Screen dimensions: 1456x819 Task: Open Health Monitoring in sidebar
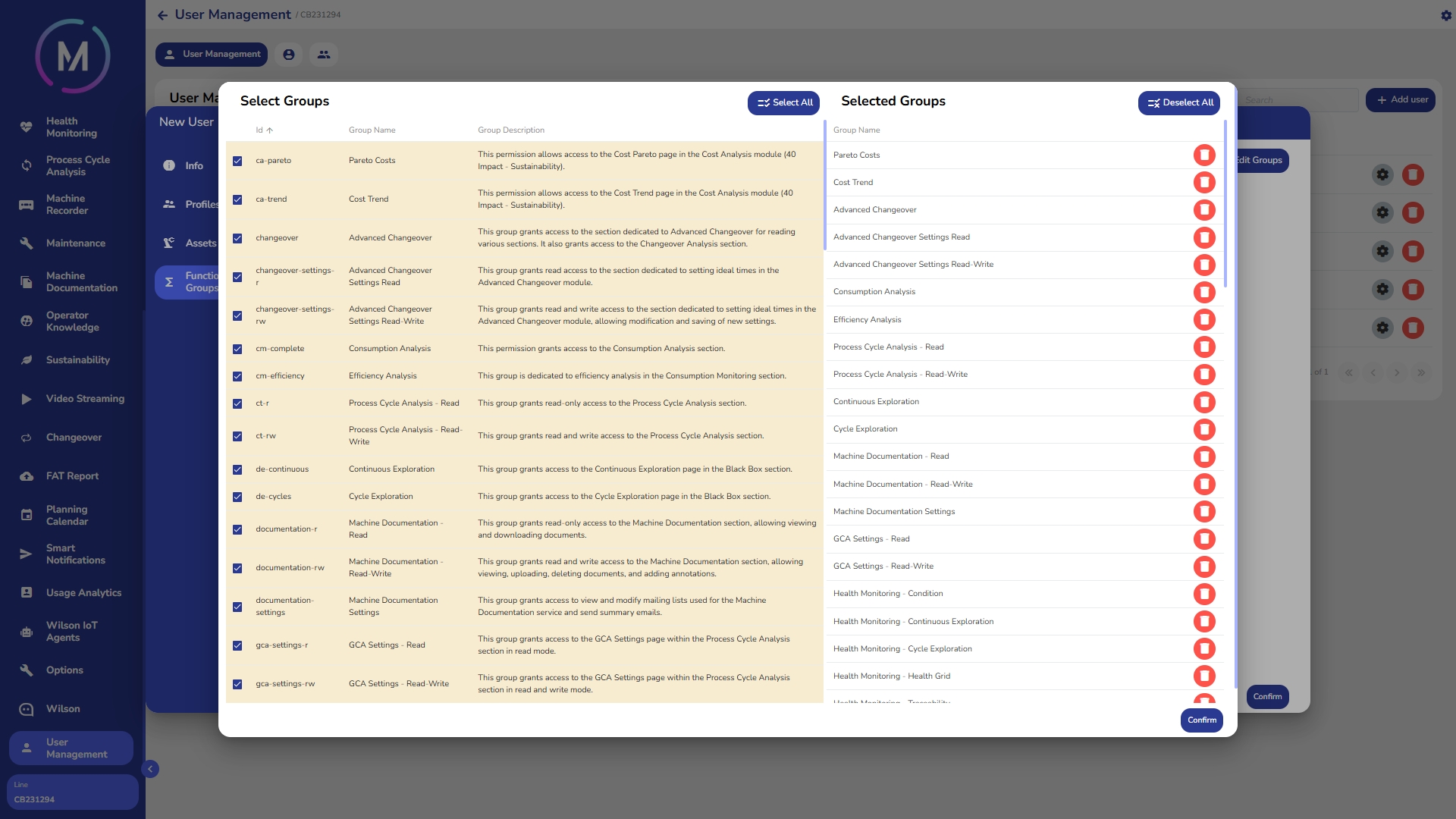[71, 127]
